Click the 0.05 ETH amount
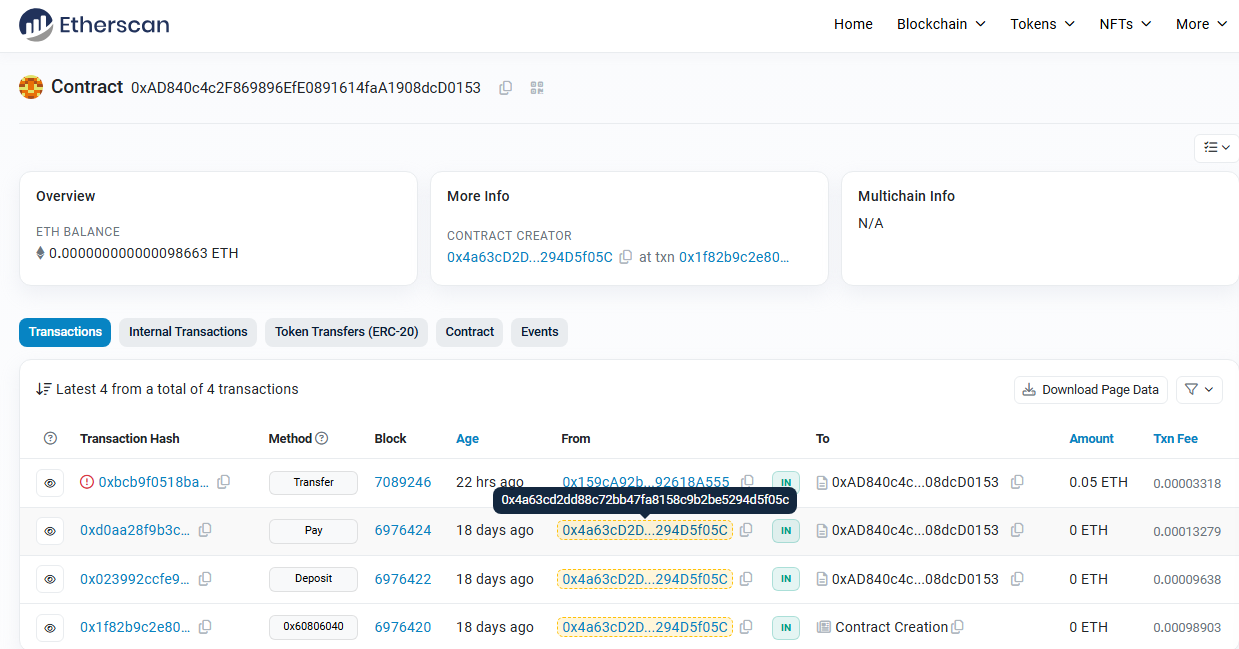 pyautogui.click(x=1098, y=482)
